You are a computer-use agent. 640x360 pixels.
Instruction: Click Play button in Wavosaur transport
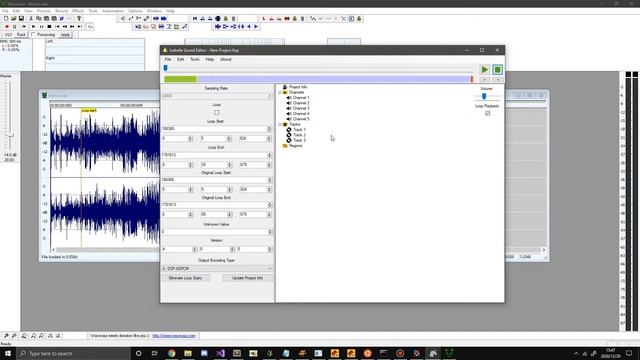click(x=33, y=27)
